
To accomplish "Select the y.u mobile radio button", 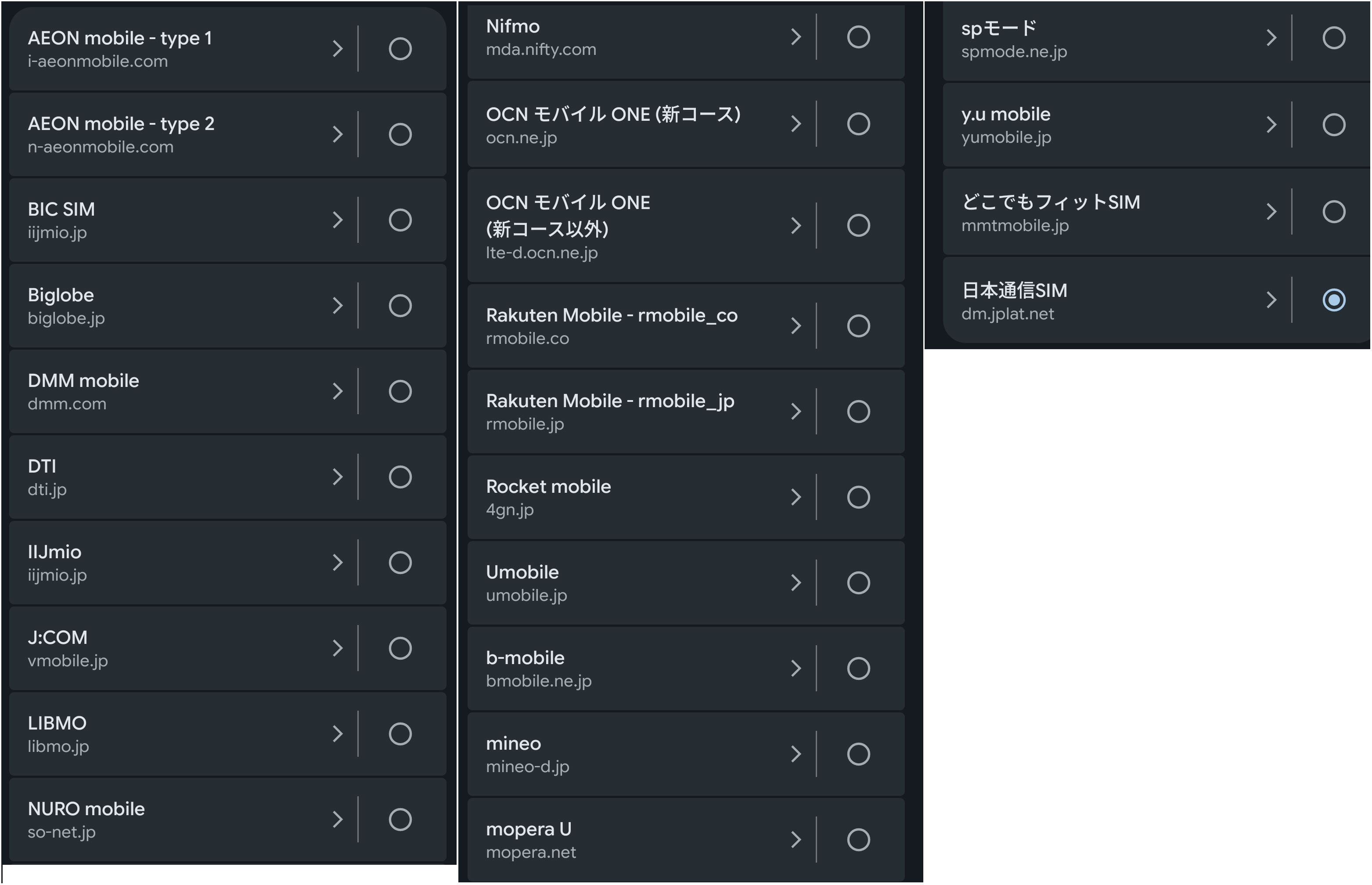I will tap(1334, 125).
